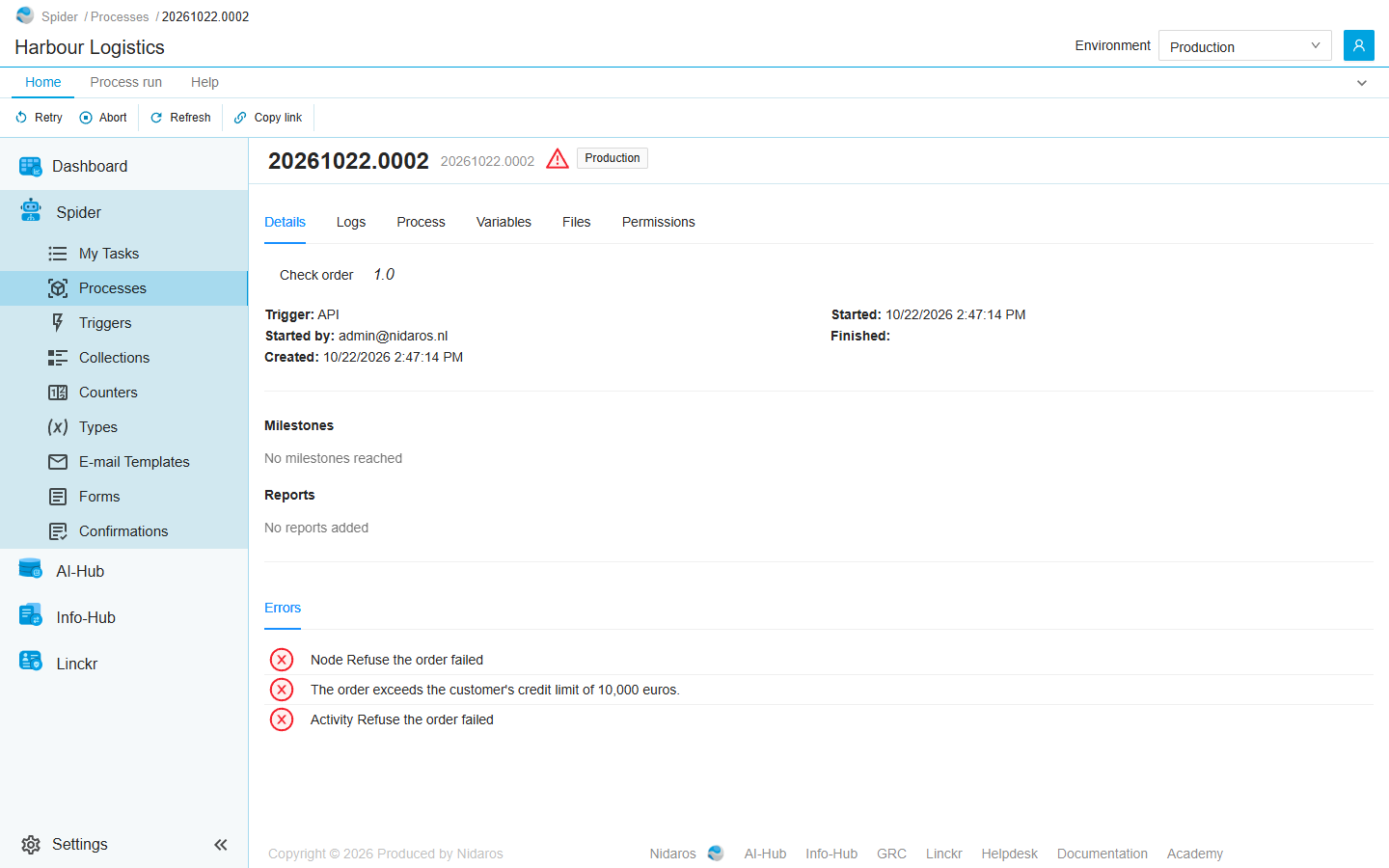Screen dimensions: 1389x868
Task: Open the Academy footer link
Action: (1195, 854)
